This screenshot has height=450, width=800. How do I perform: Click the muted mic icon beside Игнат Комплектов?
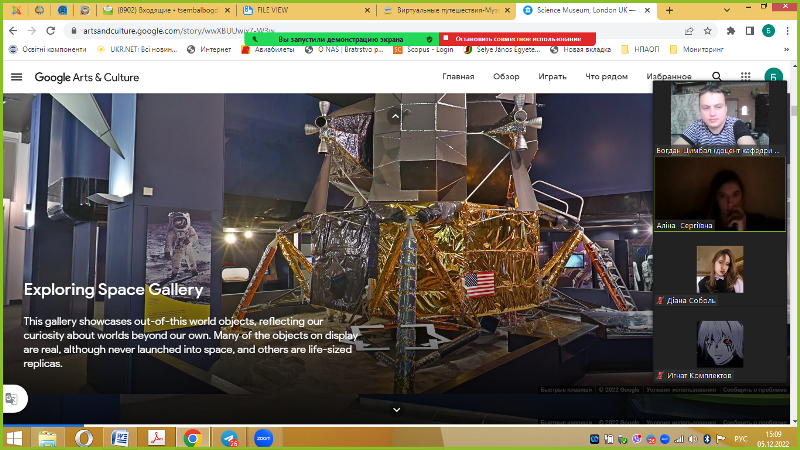[x=660, y=376]
